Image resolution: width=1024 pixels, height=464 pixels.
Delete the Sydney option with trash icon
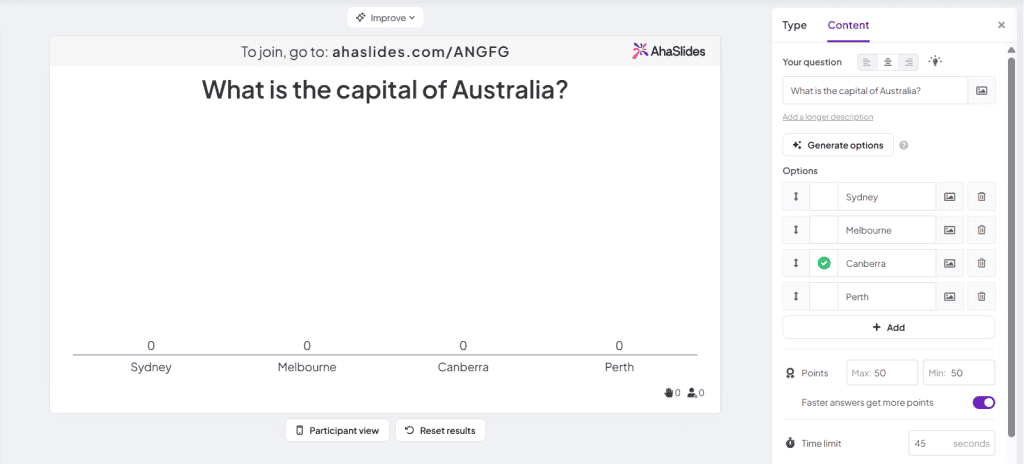point(981,197)
